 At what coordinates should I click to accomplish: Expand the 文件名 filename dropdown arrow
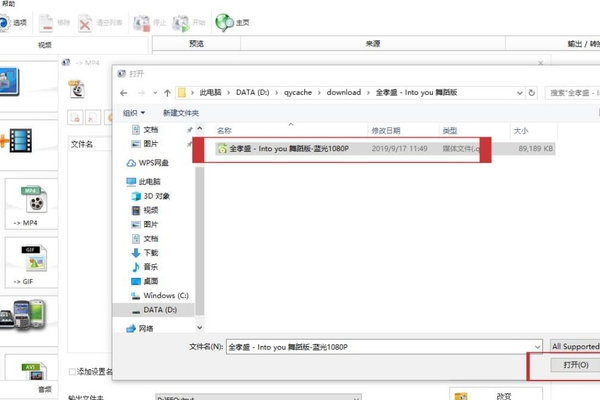tap(537, 347)
